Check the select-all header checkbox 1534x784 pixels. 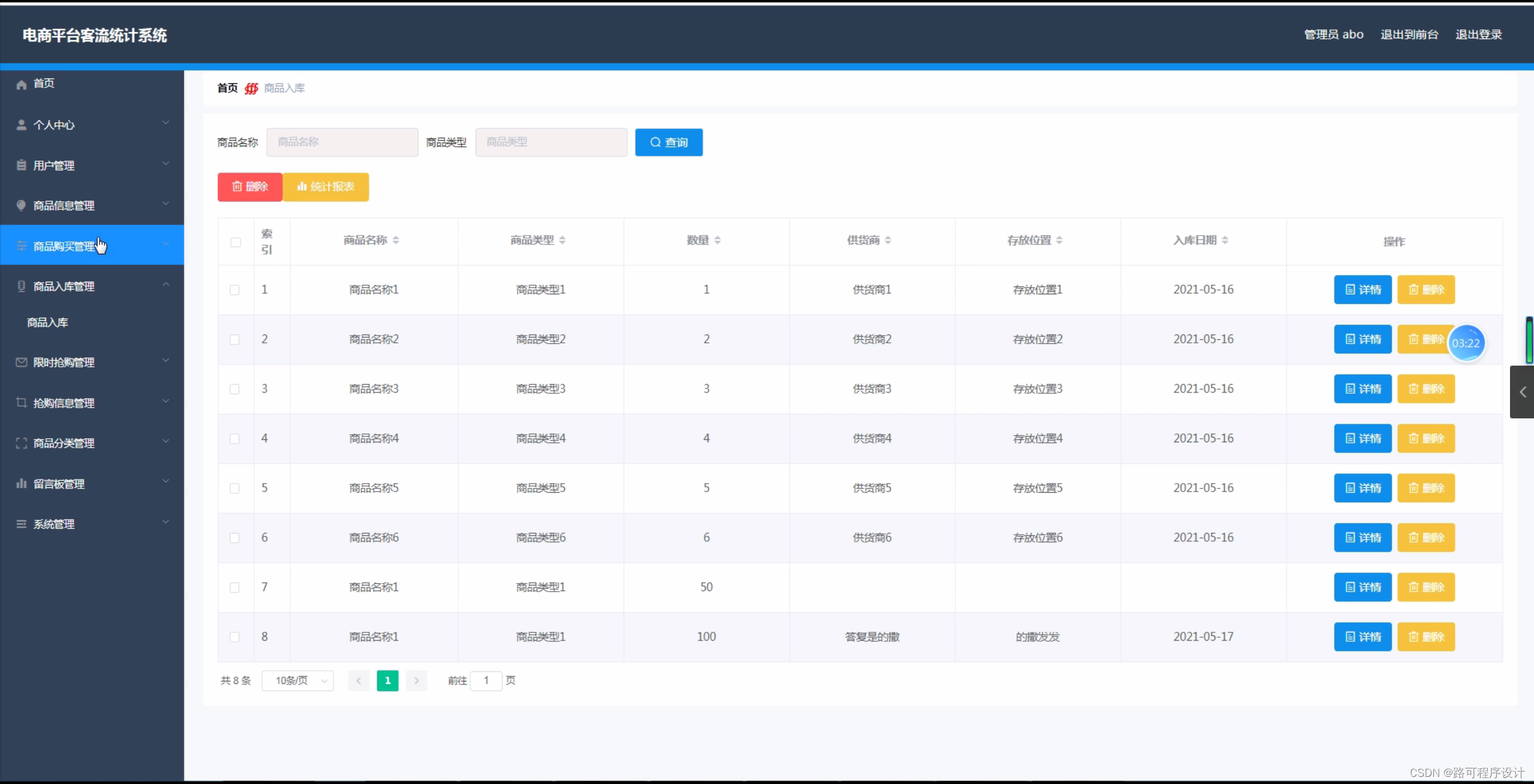(x=236, y=242)
